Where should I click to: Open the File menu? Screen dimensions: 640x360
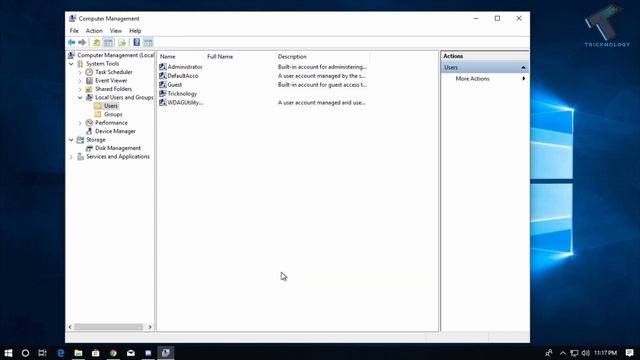[74, 31]
